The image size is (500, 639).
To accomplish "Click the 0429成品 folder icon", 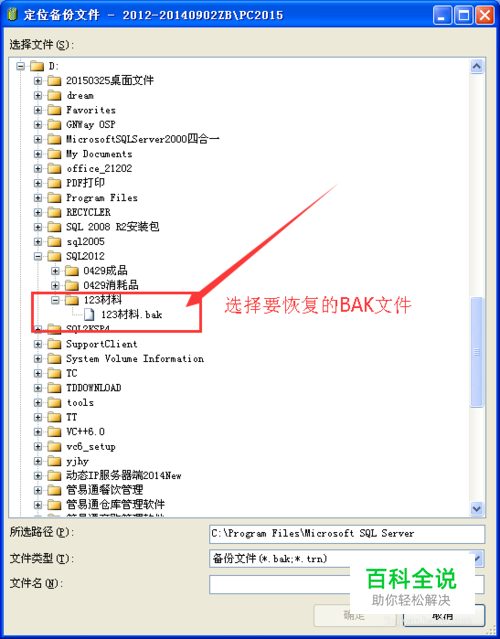I will pyautogui.click(x=72, y=271).
